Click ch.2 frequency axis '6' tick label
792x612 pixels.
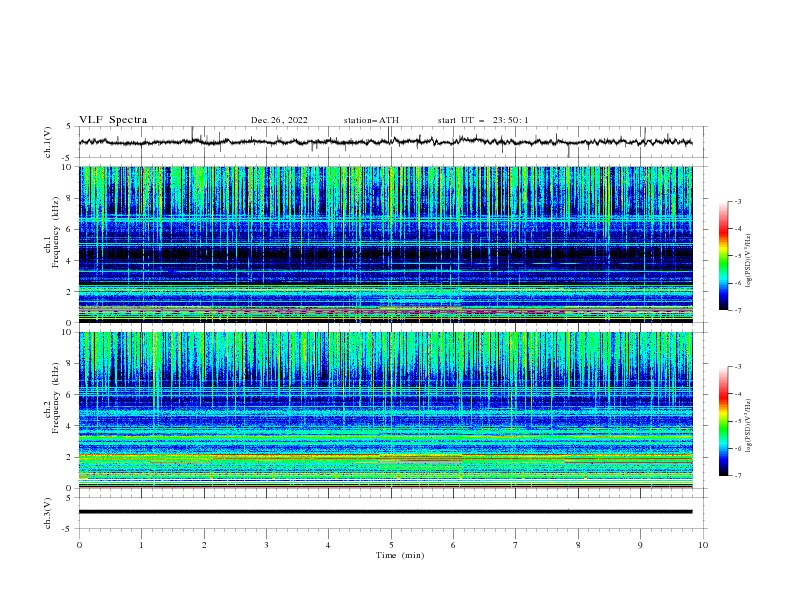pyautogui.click(x=70, y=395)
